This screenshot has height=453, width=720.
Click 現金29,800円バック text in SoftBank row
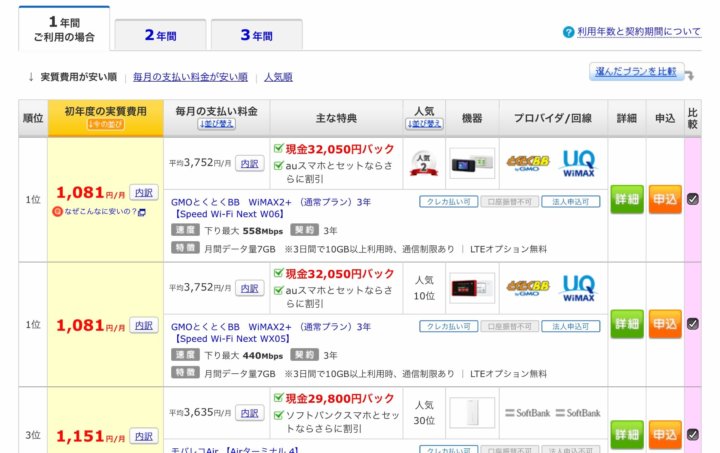340,398
